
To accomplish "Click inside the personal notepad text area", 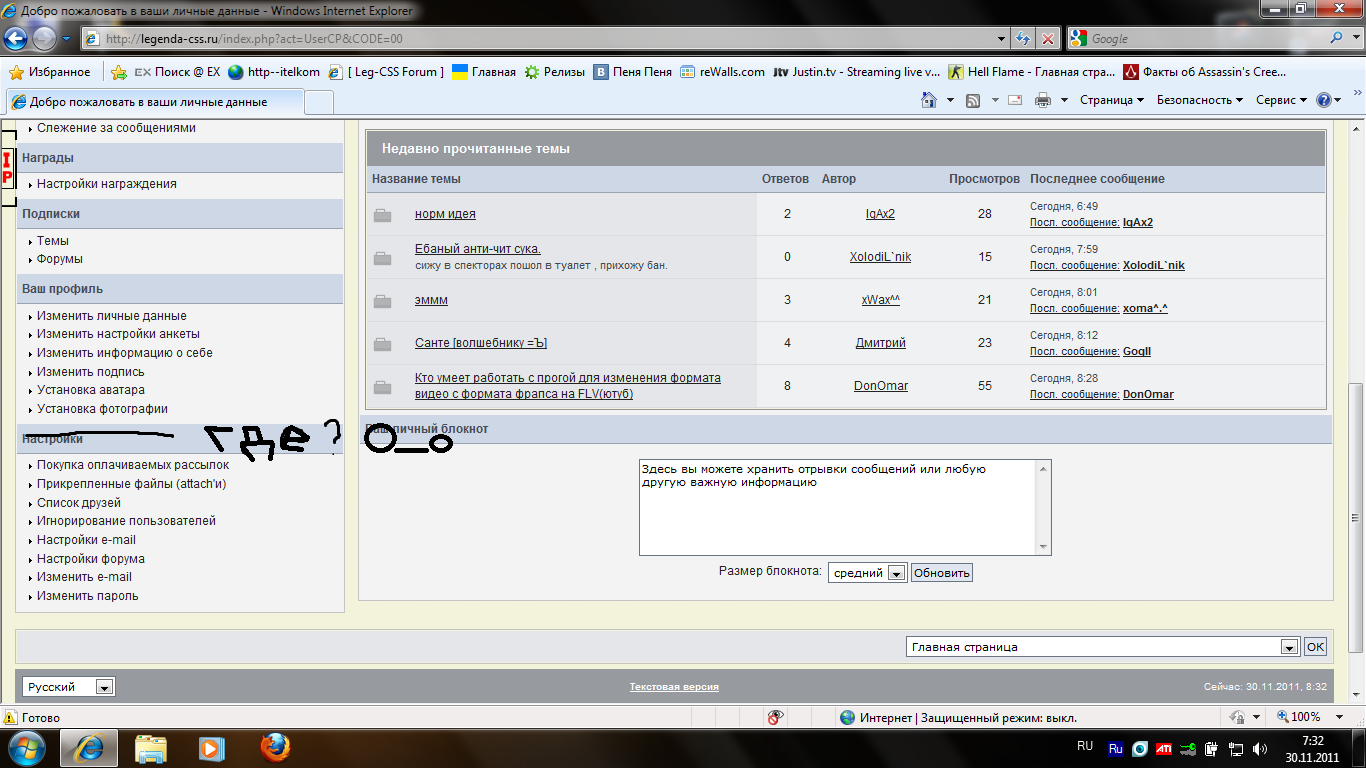I will 838,507.
